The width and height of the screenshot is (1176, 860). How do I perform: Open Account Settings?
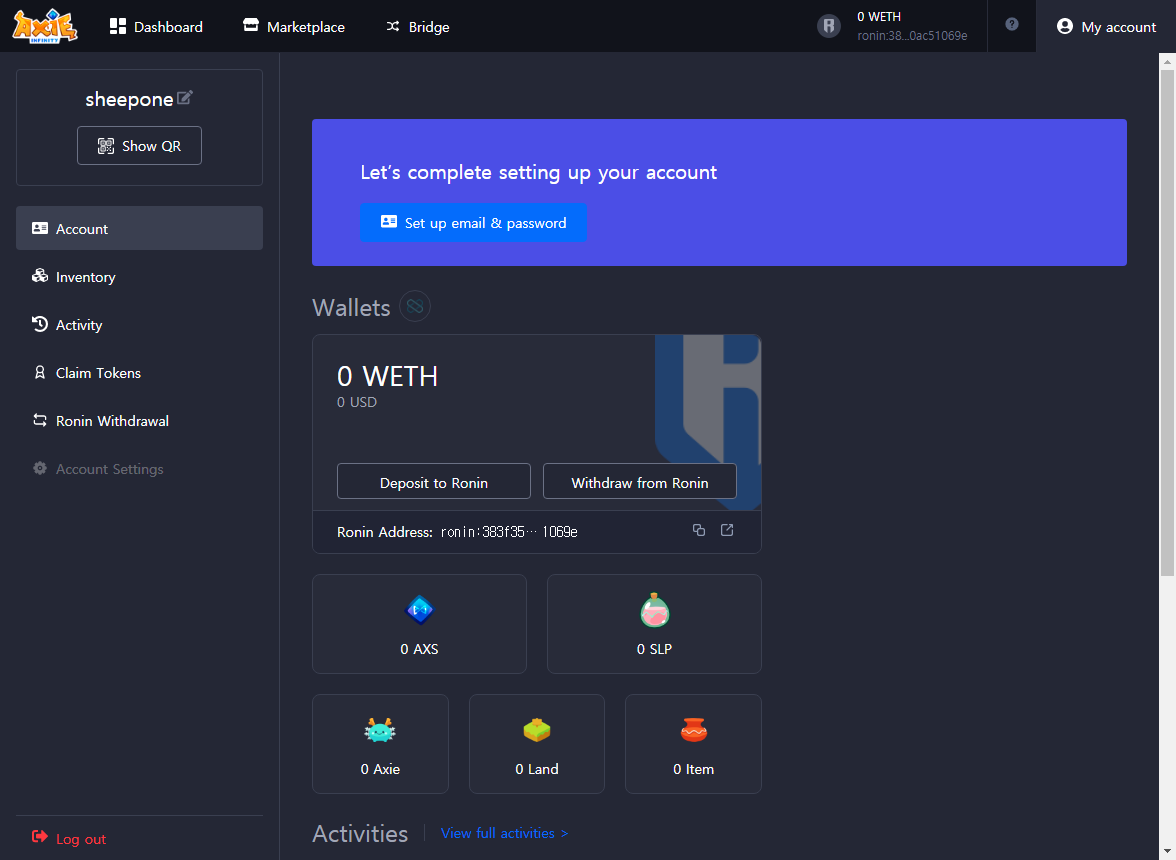point(140,469)
